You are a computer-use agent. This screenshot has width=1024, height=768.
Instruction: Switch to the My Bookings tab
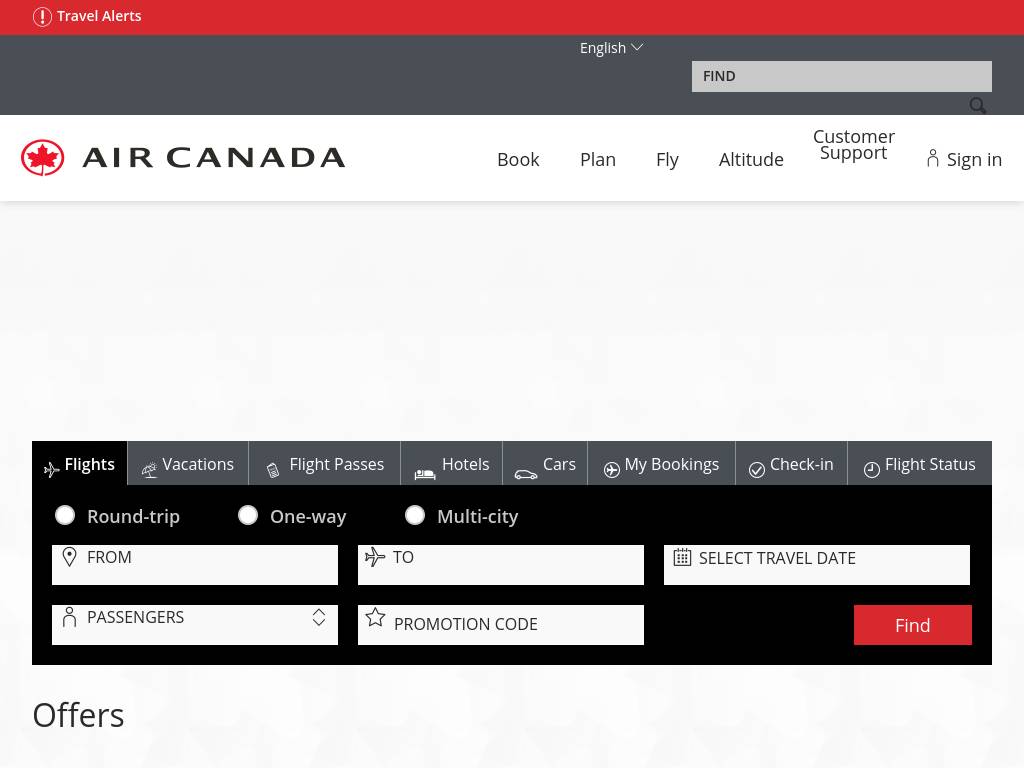point(662,464)
